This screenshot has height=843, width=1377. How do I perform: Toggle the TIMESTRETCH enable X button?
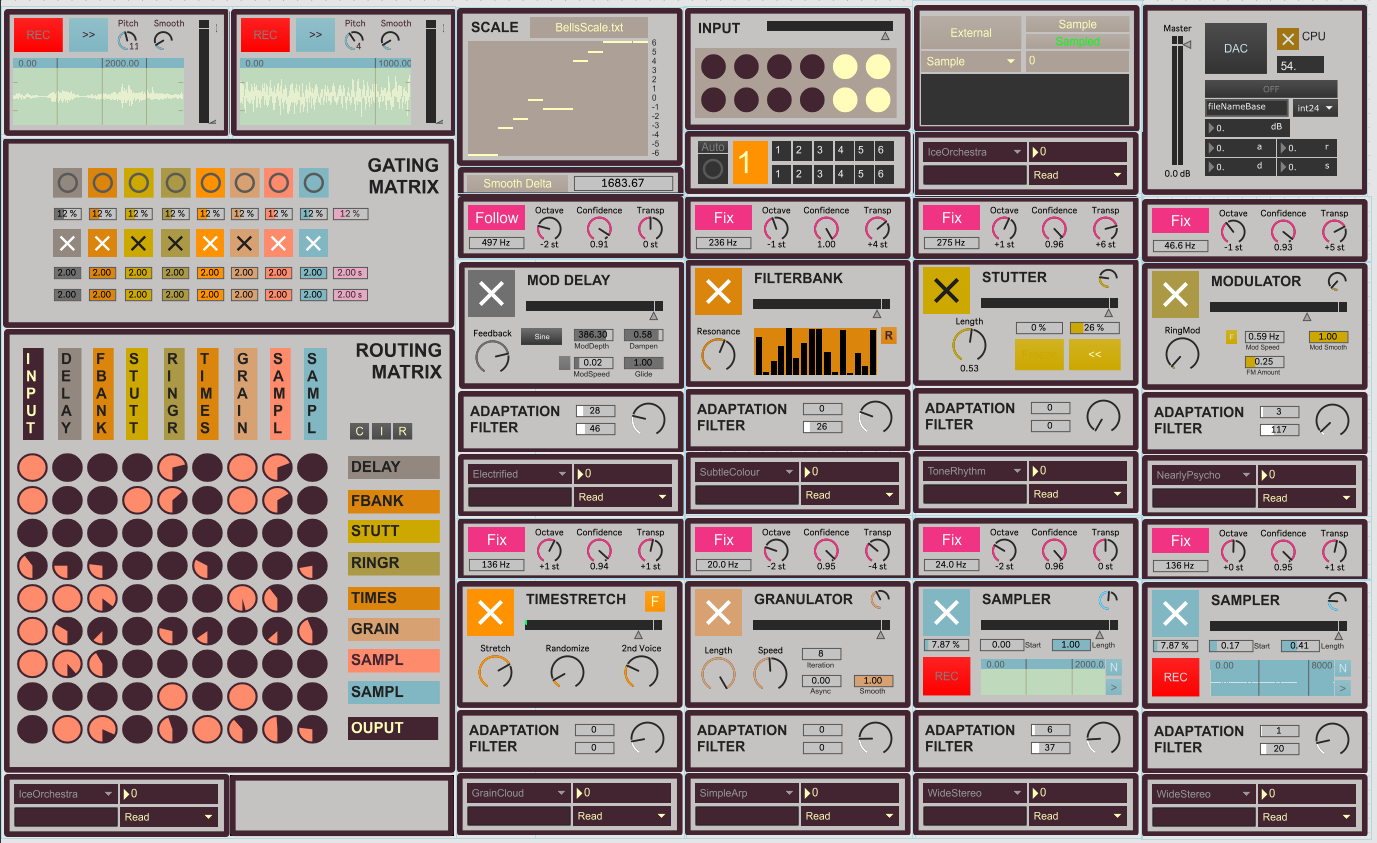[490, 612]
